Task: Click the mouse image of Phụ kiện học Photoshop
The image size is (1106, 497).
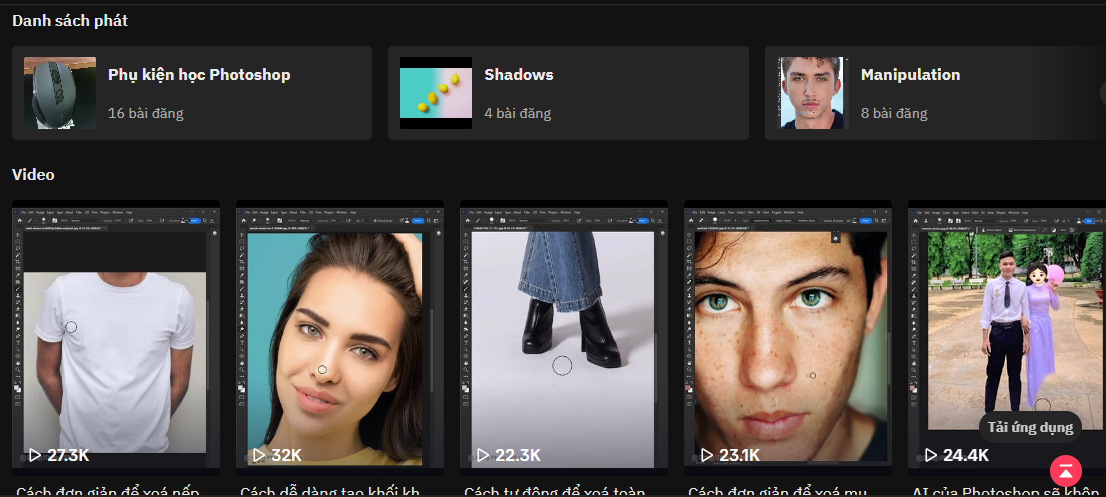Action: 60,93
